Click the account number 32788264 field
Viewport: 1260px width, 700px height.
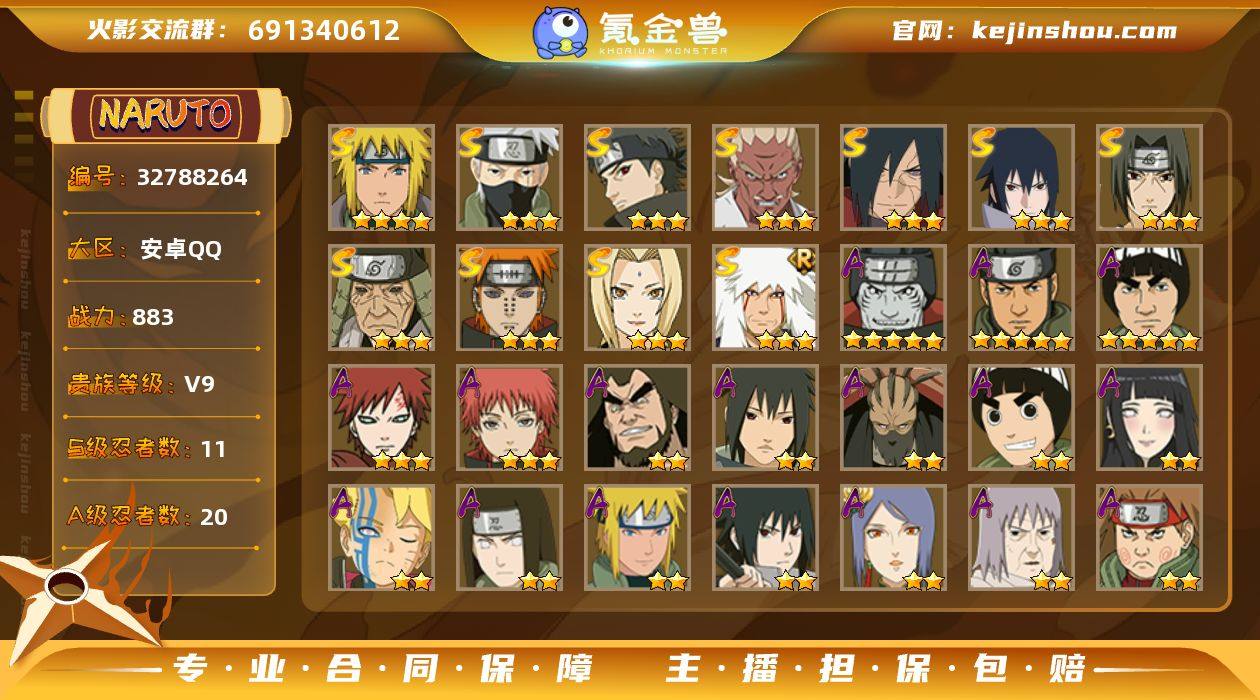(x=192, y=178)
